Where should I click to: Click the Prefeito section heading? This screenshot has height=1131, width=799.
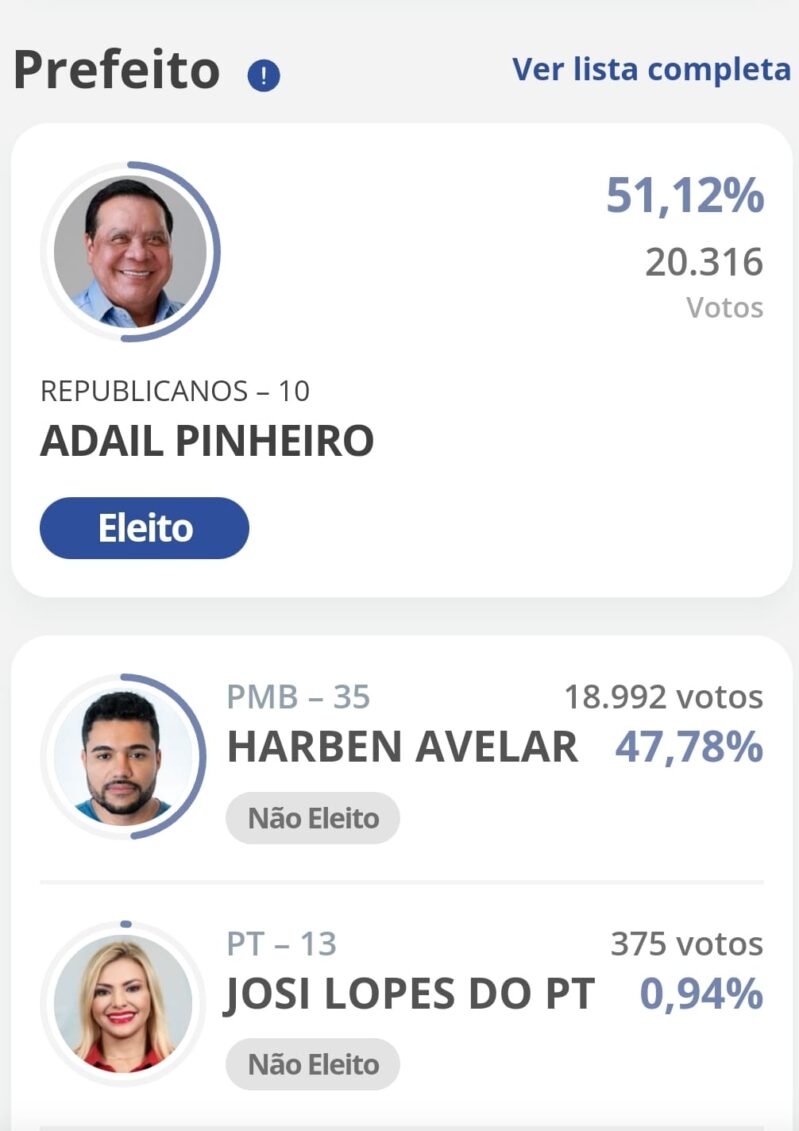(x=117, y=71)
